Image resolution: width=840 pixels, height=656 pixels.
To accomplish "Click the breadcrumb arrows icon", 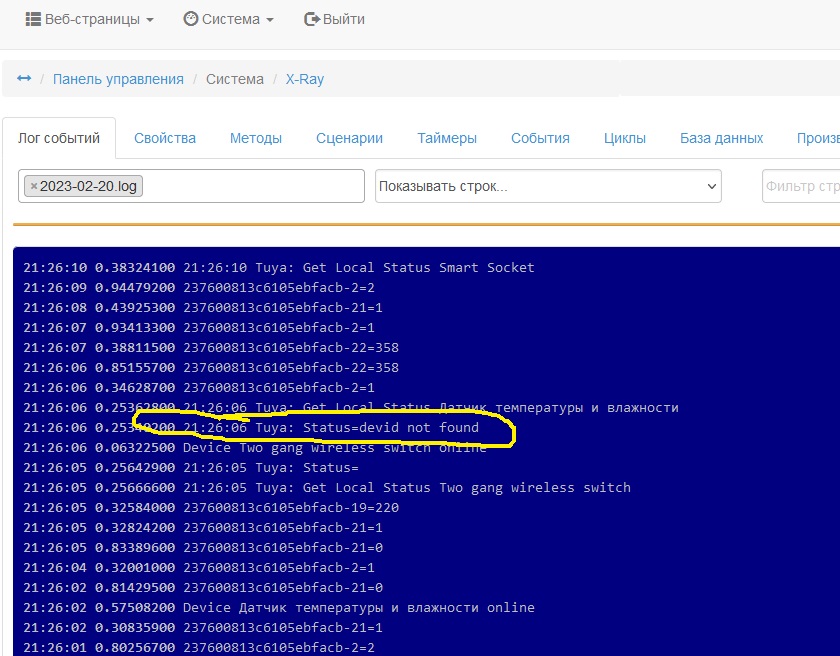I will click(24, 79).
